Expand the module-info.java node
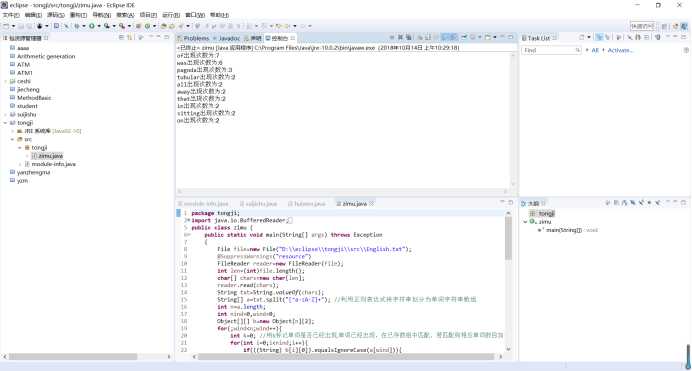 point(20,164)
